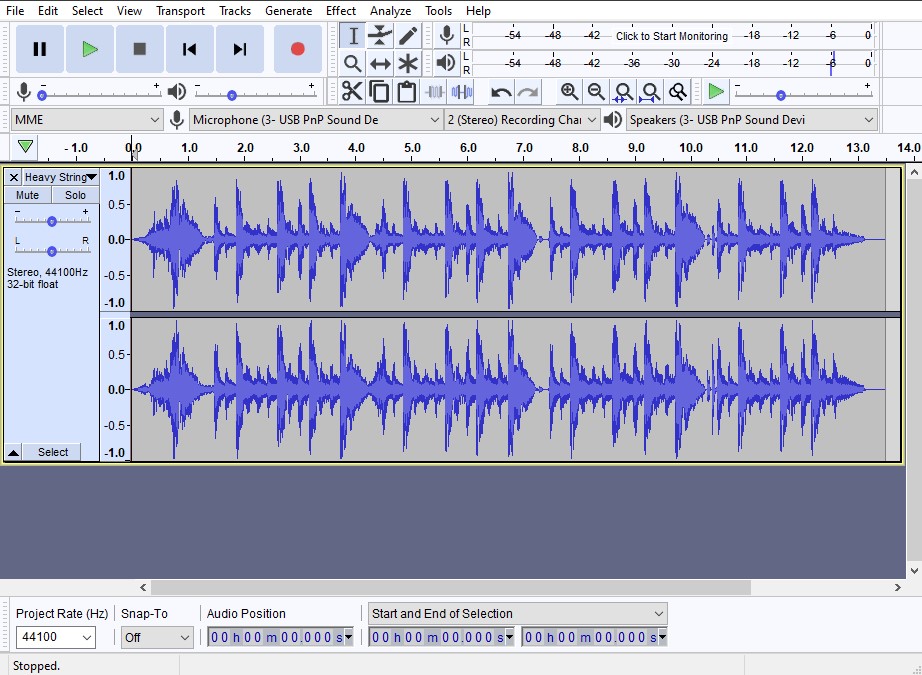Choose the Selection (I-beam) tool
This screenshot has height=675, width=922.
353,36
